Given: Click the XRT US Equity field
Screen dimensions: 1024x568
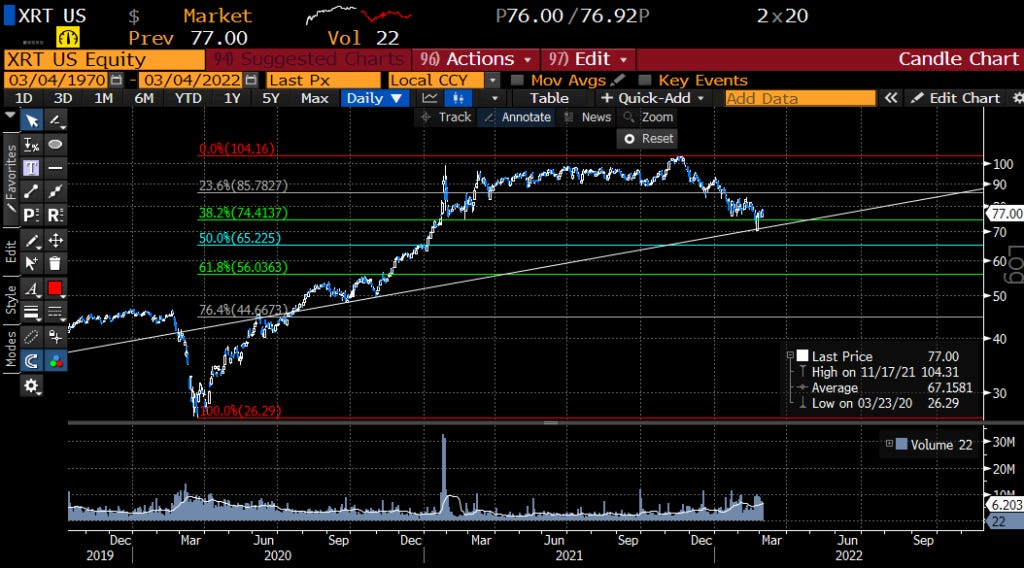Looking at the screenshot, I should coord(104,59).
